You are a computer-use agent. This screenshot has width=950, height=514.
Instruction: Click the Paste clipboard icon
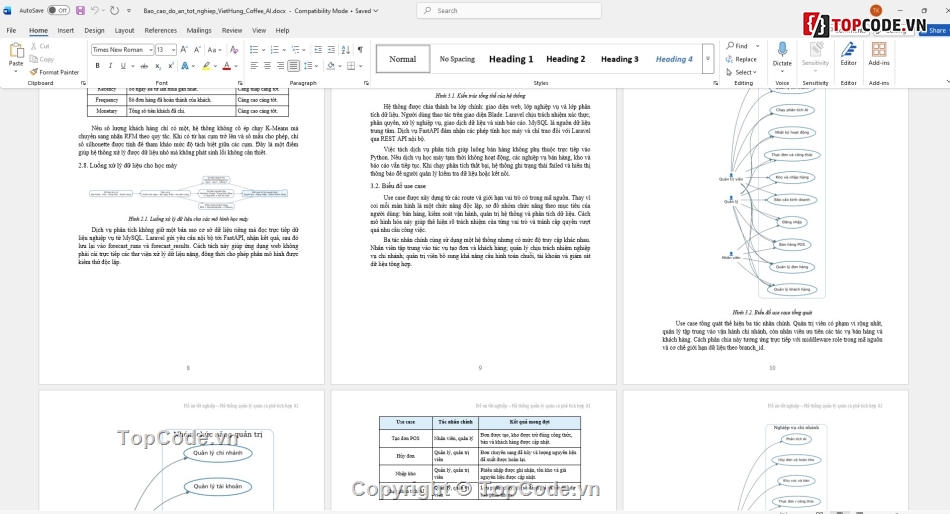click(16, 51)
